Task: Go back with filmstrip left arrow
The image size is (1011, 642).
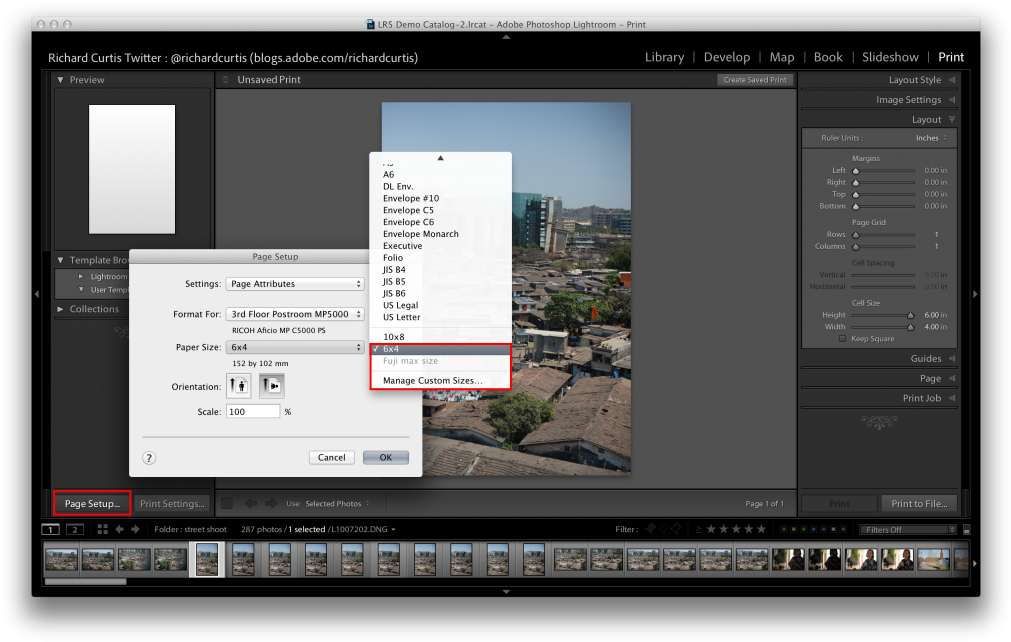Action: click(119, 529)
